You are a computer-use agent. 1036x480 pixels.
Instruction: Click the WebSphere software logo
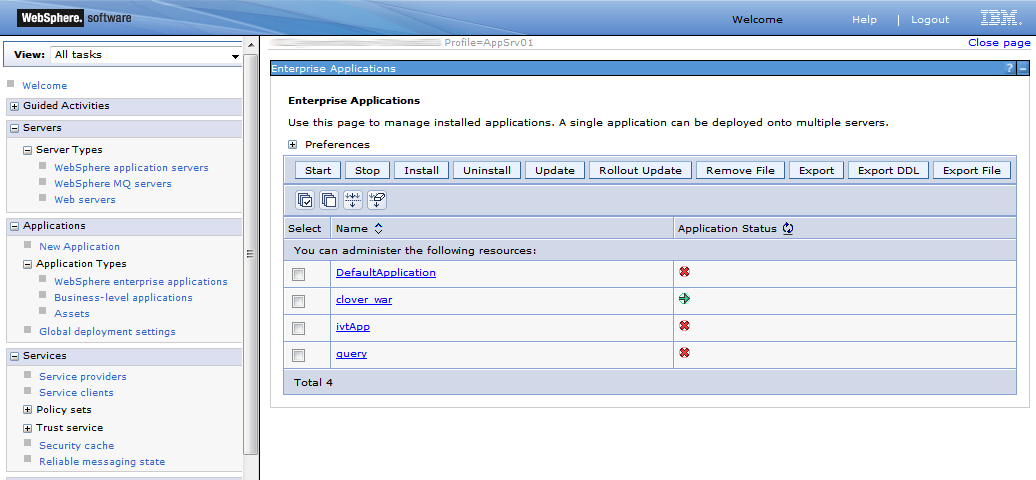click(x=73, y=18)
